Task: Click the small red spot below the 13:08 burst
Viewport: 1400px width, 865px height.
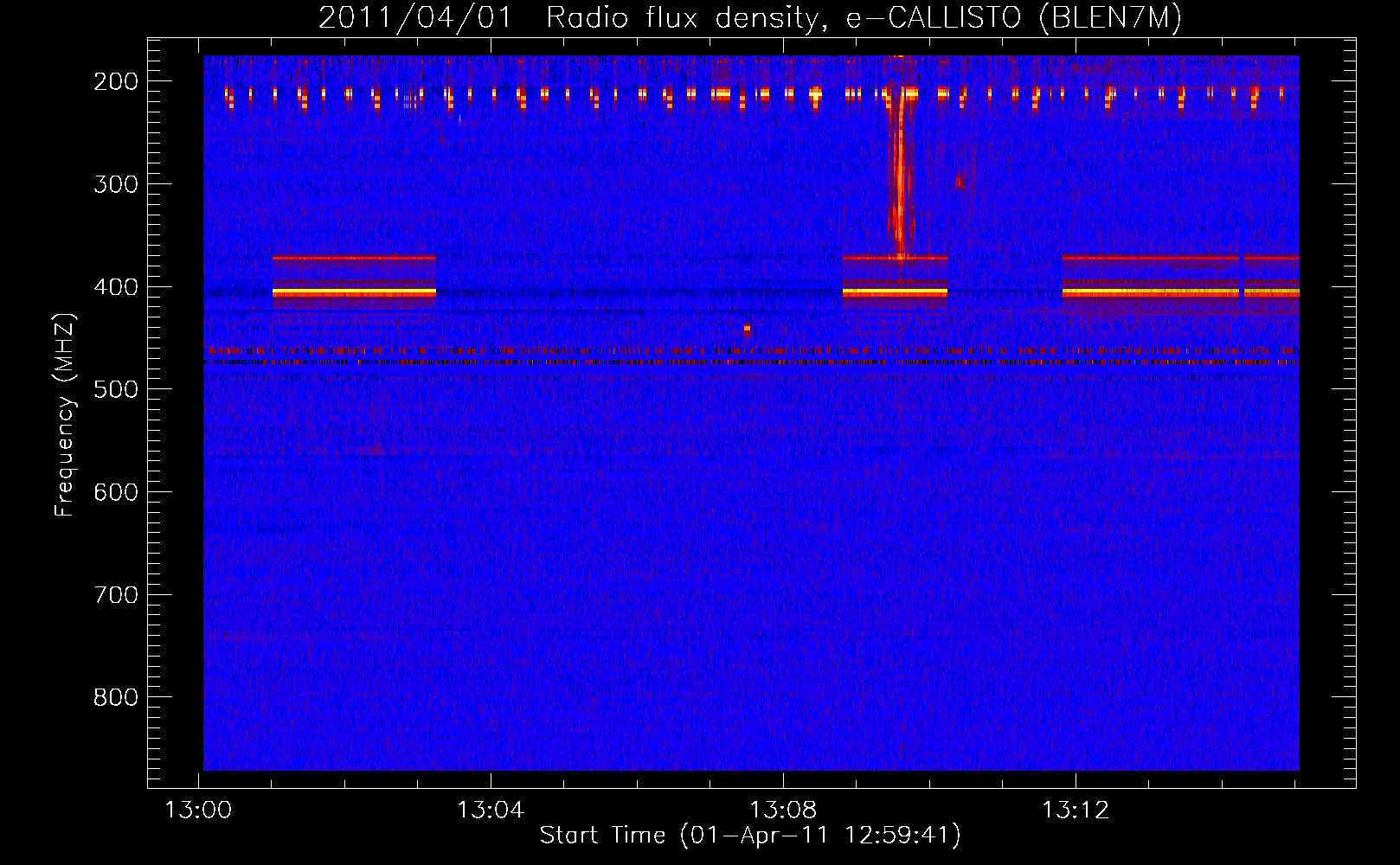Action: click(747, 330)
